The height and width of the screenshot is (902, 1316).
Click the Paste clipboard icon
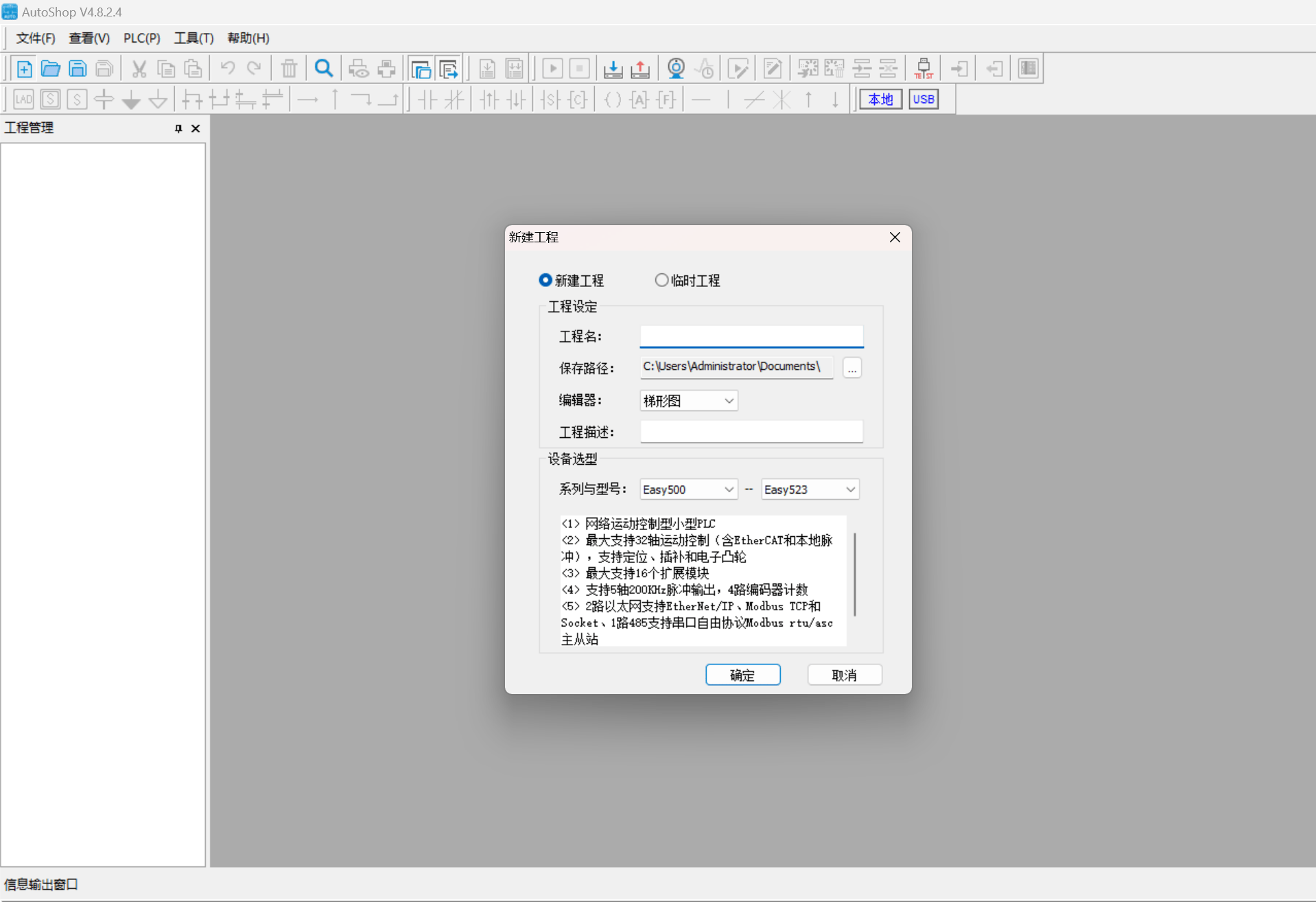[x=193, y=69]
